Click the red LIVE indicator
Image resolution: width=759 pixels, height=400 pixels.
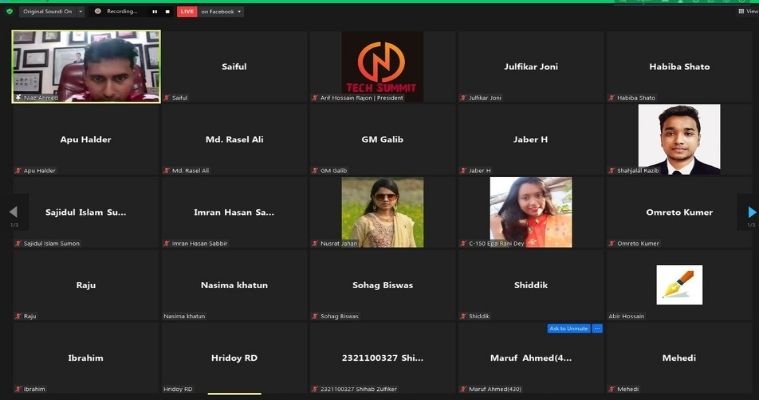coord(187,11)
